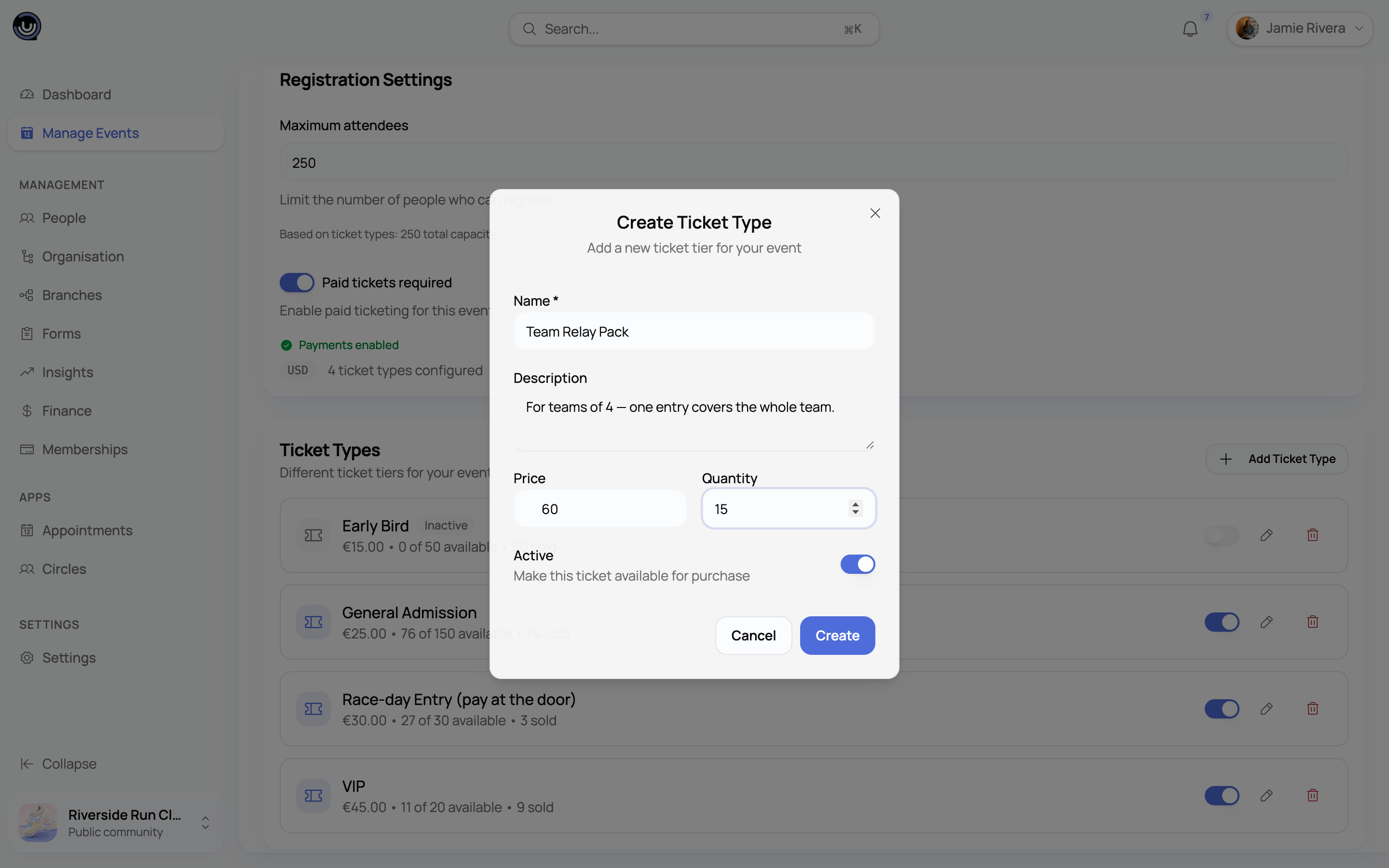Click the Quantity input field
Screen dimensions: 1389x868
pos(788,509)
